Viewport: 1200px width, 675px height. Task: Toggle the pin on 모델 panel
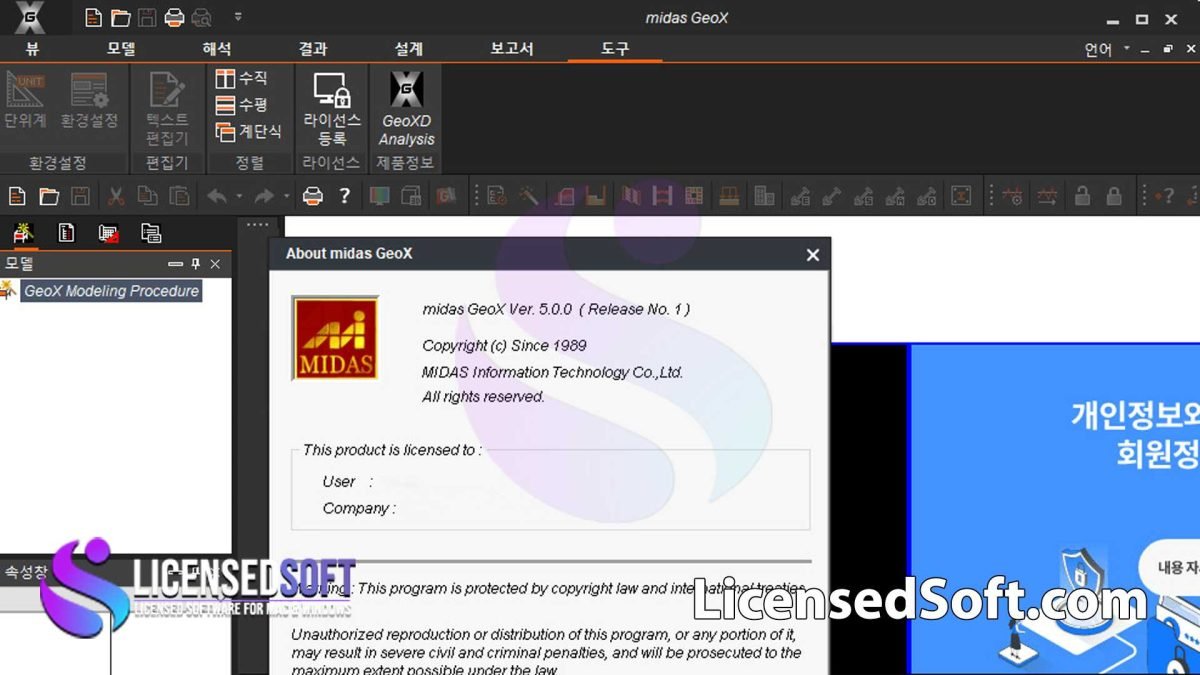pyautogui.click(x=196, y=264)
